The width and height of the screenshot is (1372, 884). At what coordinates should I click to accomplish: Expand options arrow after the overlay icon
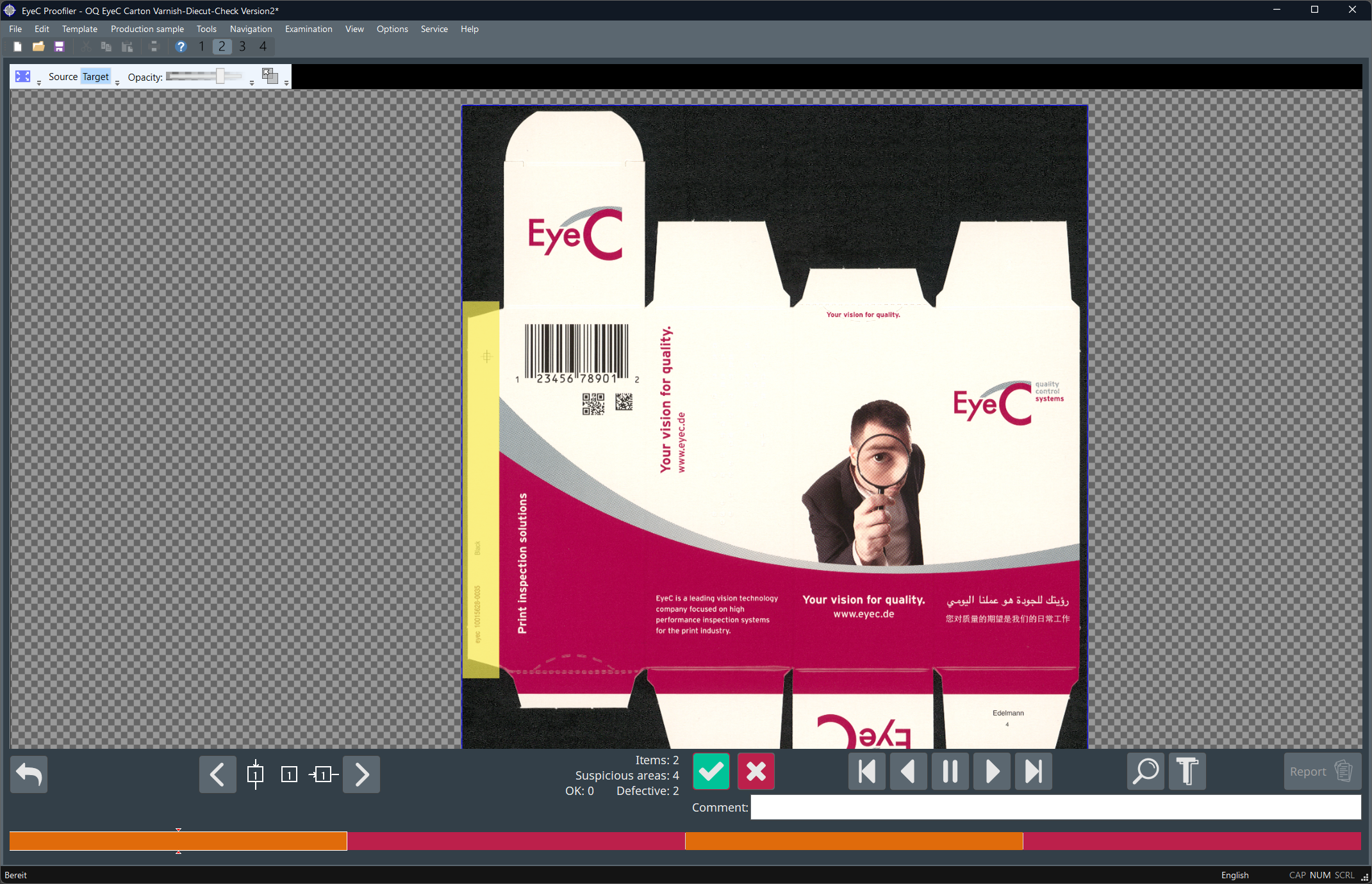click(286, 82)
